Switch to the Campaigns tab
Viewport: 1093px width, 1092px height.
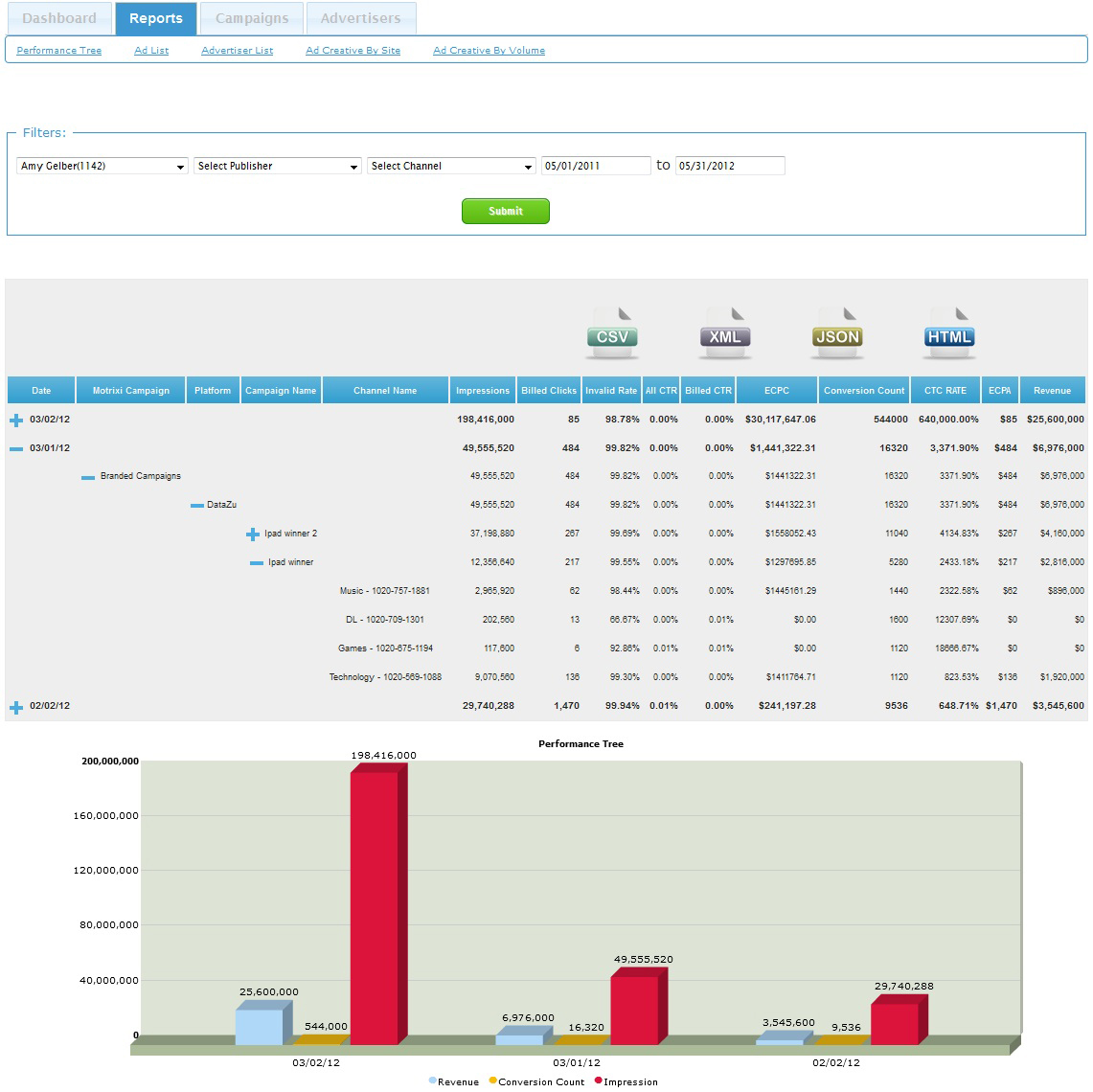point(252,18)
